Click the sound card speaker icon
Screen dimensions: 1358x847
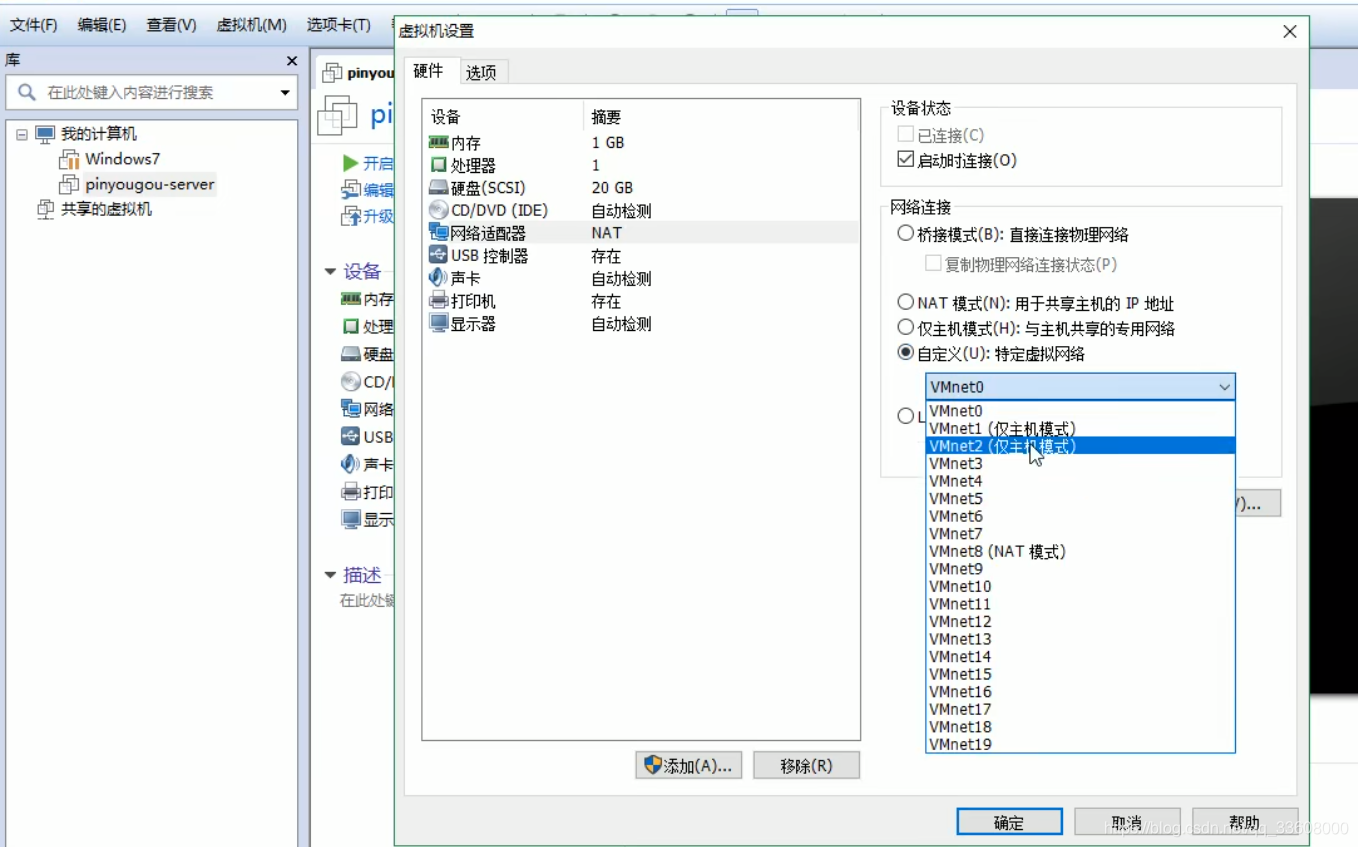[x=438, y=278]
